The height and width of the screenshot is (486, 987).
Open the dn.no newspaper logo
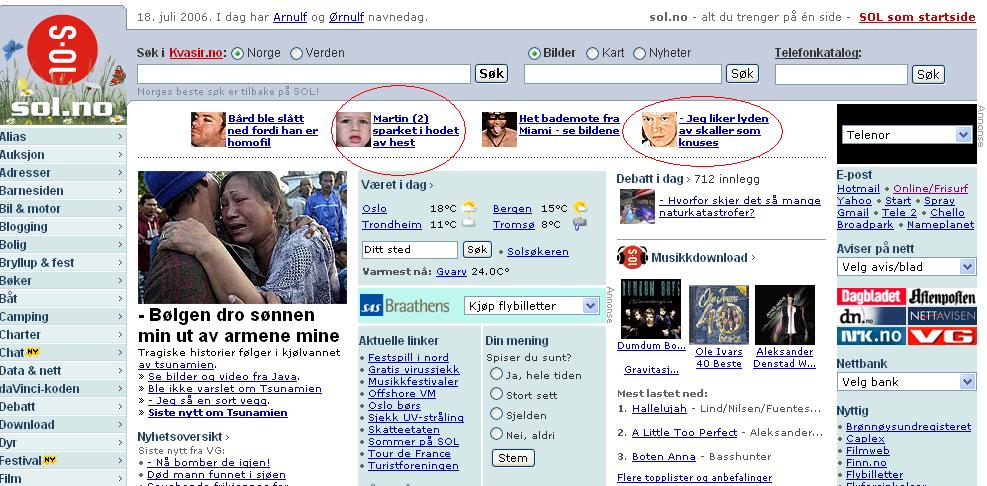pos(871,316)
